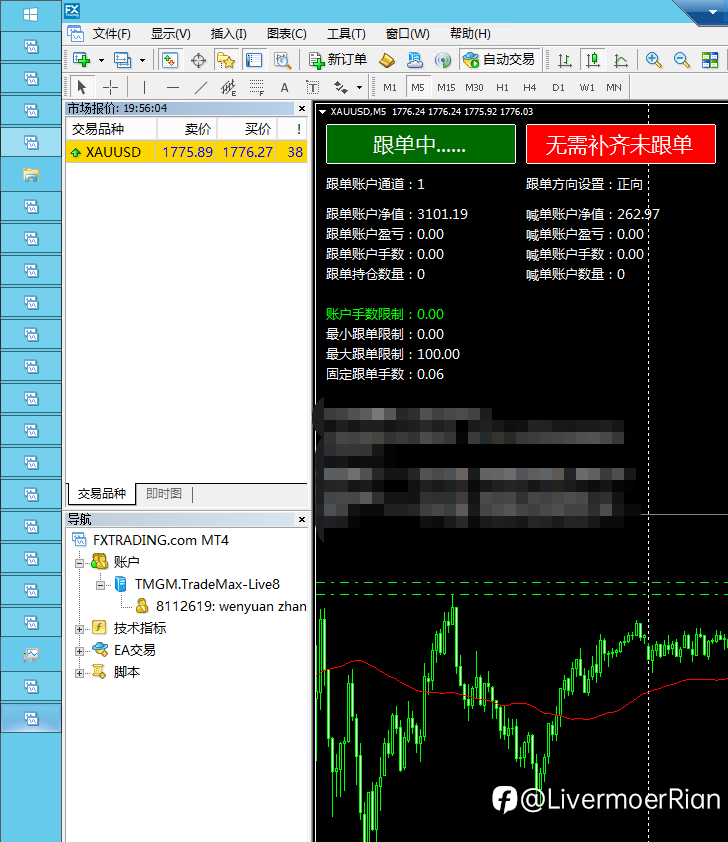Screen dimensions: 728x842
Task: Toggle the Market Watch window icon
Action: point(170,60)
